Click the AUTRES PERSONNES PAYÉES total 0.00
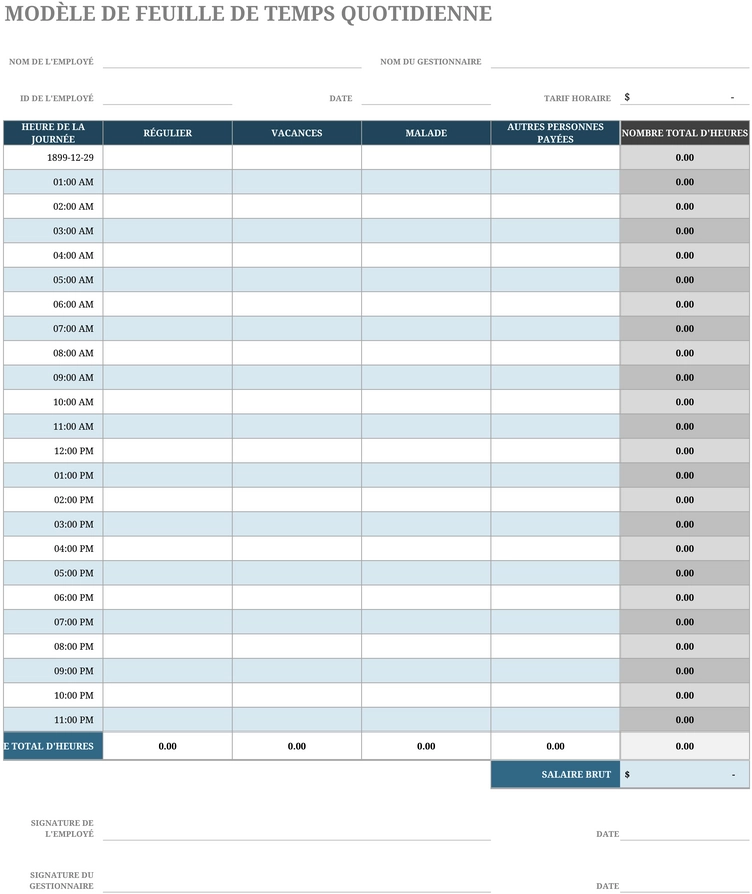Image resolution: width=752 pixels, height=894 pixels. [555, 746]
